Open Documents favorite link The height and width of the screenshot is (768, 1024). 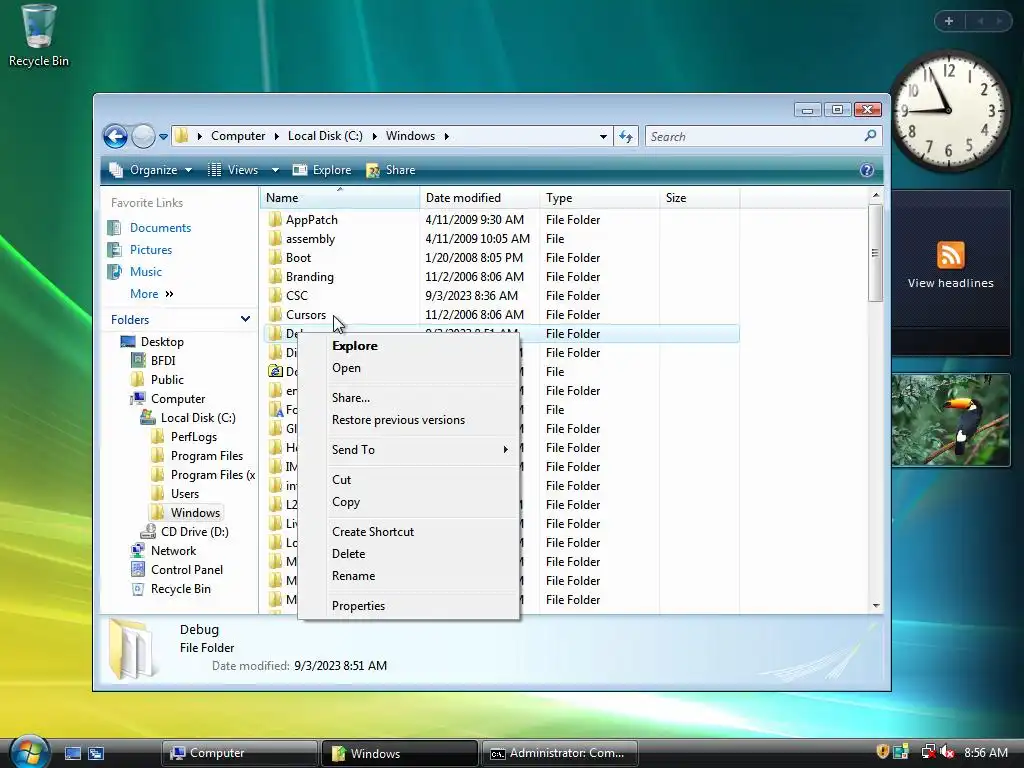click(x=160, y=228)
